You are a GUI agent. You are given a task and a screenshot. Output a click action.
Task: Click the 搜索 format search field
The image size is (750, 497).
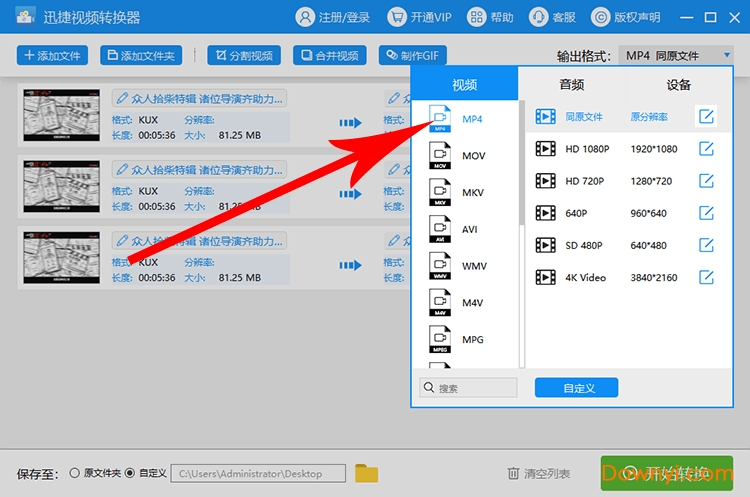point(468,387)
